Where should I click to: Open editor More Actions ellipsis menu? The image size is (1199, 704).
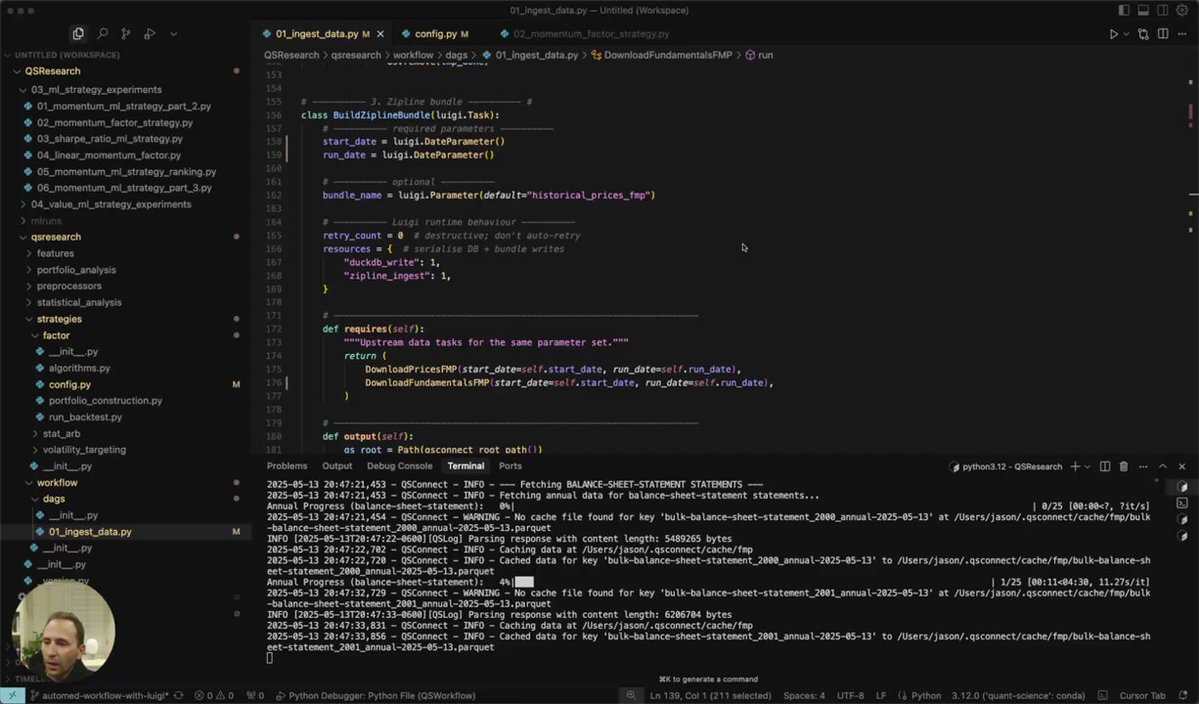pos(1182,34)
